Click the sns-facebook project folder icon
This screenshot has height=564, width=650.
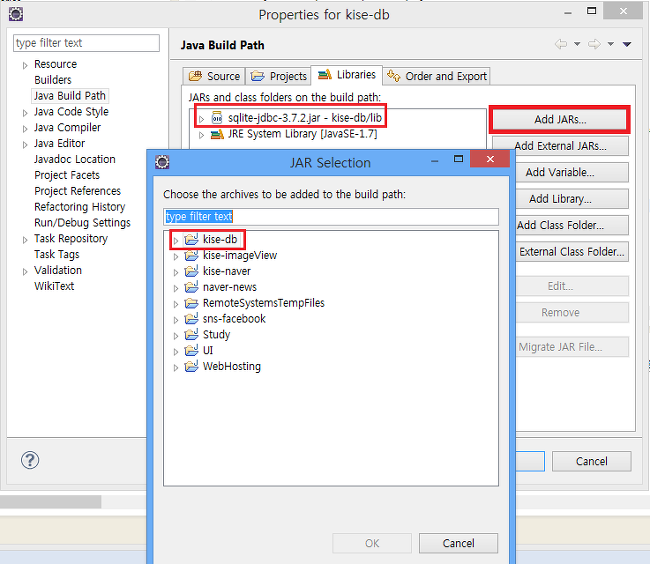[191, 319]
